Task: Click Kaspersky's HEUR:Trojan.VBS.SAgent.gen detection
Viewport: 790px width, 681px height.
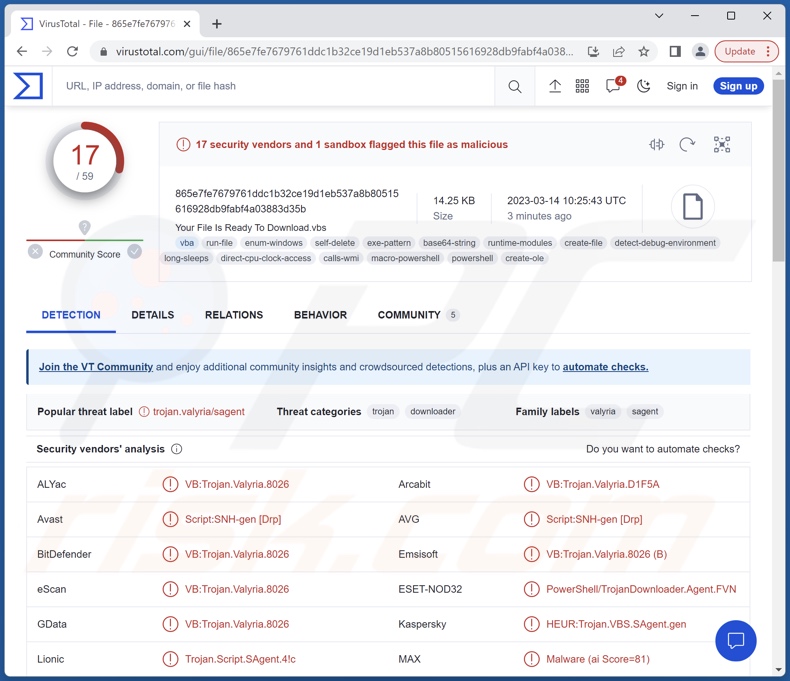Action: (x=616, y=624)
